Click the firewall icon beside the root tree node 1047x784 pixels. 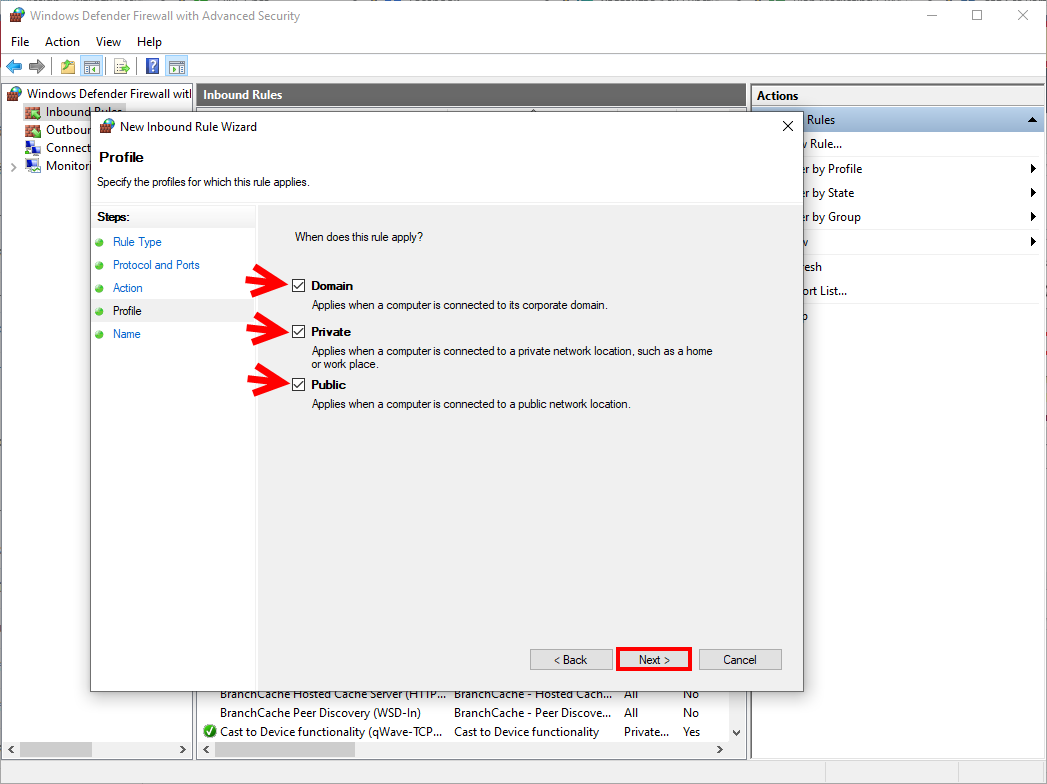click(14, 93)
